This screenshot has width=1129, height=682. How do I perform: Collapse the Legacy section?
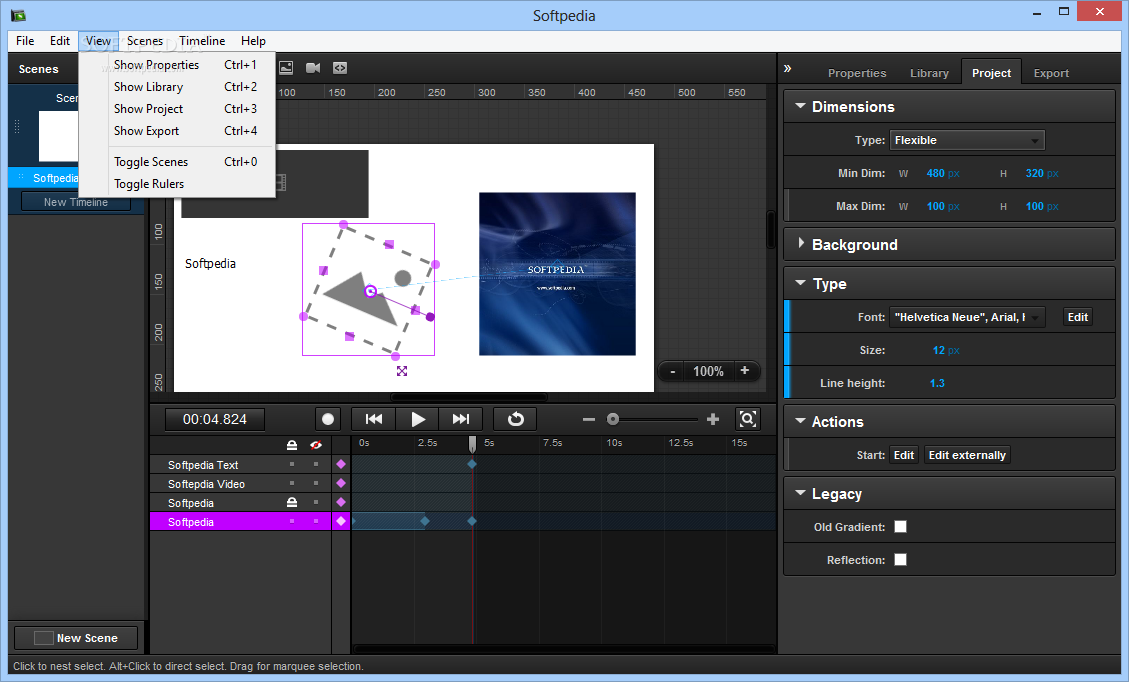[800, 493]
